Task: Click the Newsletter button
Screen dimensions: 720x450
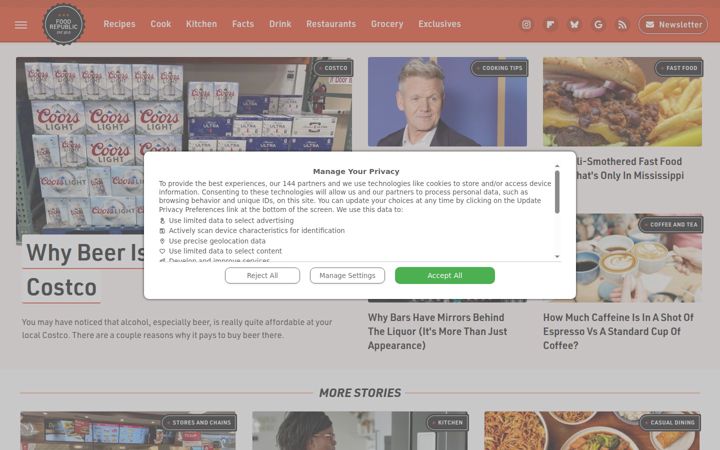Action: [673, 24]
